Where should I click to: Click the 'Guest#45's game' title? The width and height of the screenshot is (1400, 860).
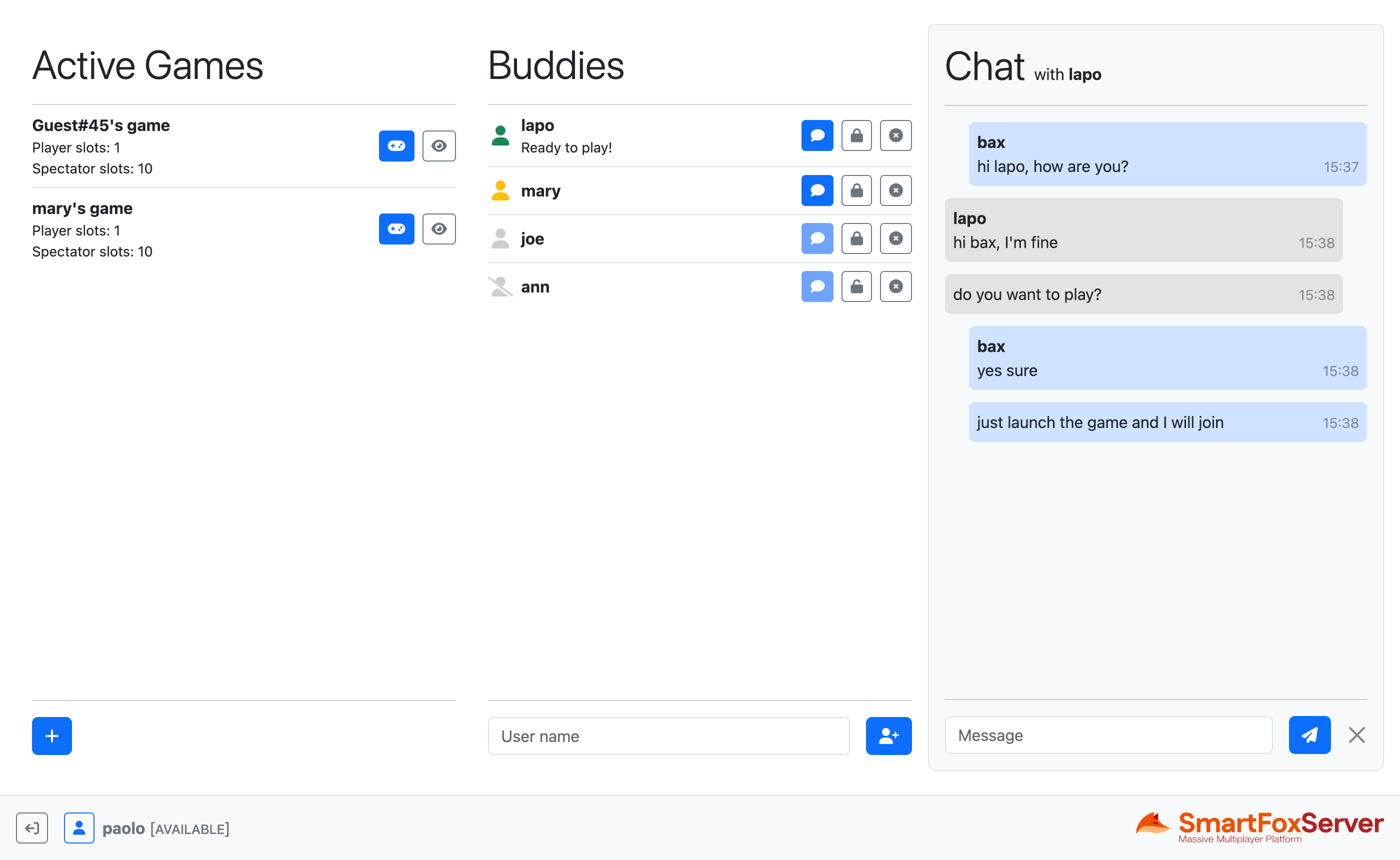(100, 125)
